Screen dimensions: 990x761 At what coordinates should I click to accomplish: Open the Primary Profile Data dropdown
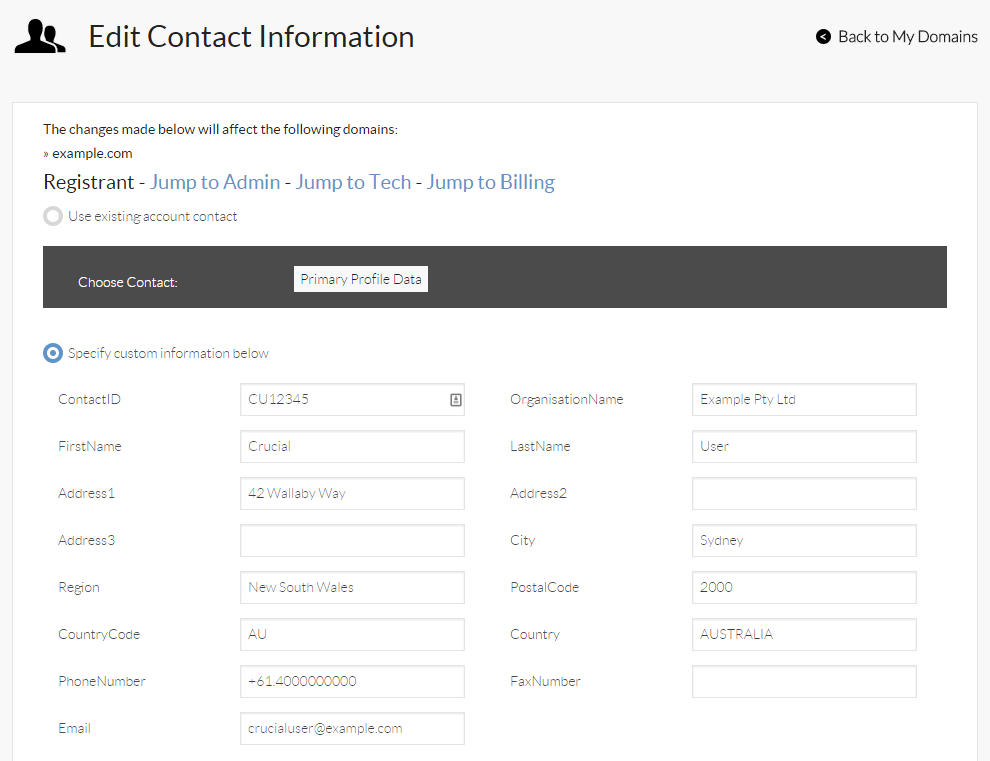pyautogui.click(x=361, y=279)
